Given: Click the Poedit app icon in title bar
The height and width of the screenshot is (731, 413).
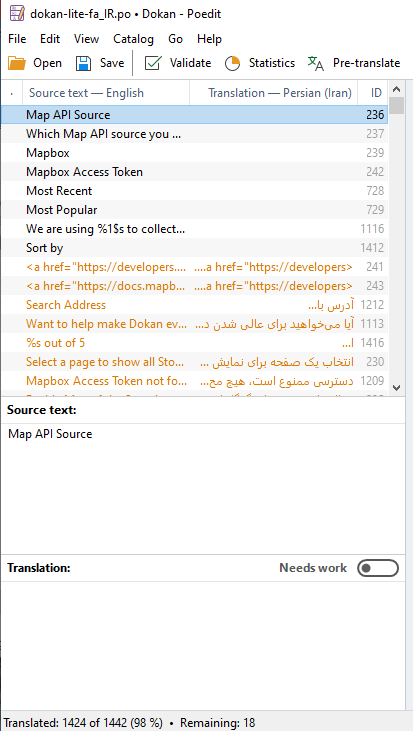Looking at the screenshot, I should 17,14.
